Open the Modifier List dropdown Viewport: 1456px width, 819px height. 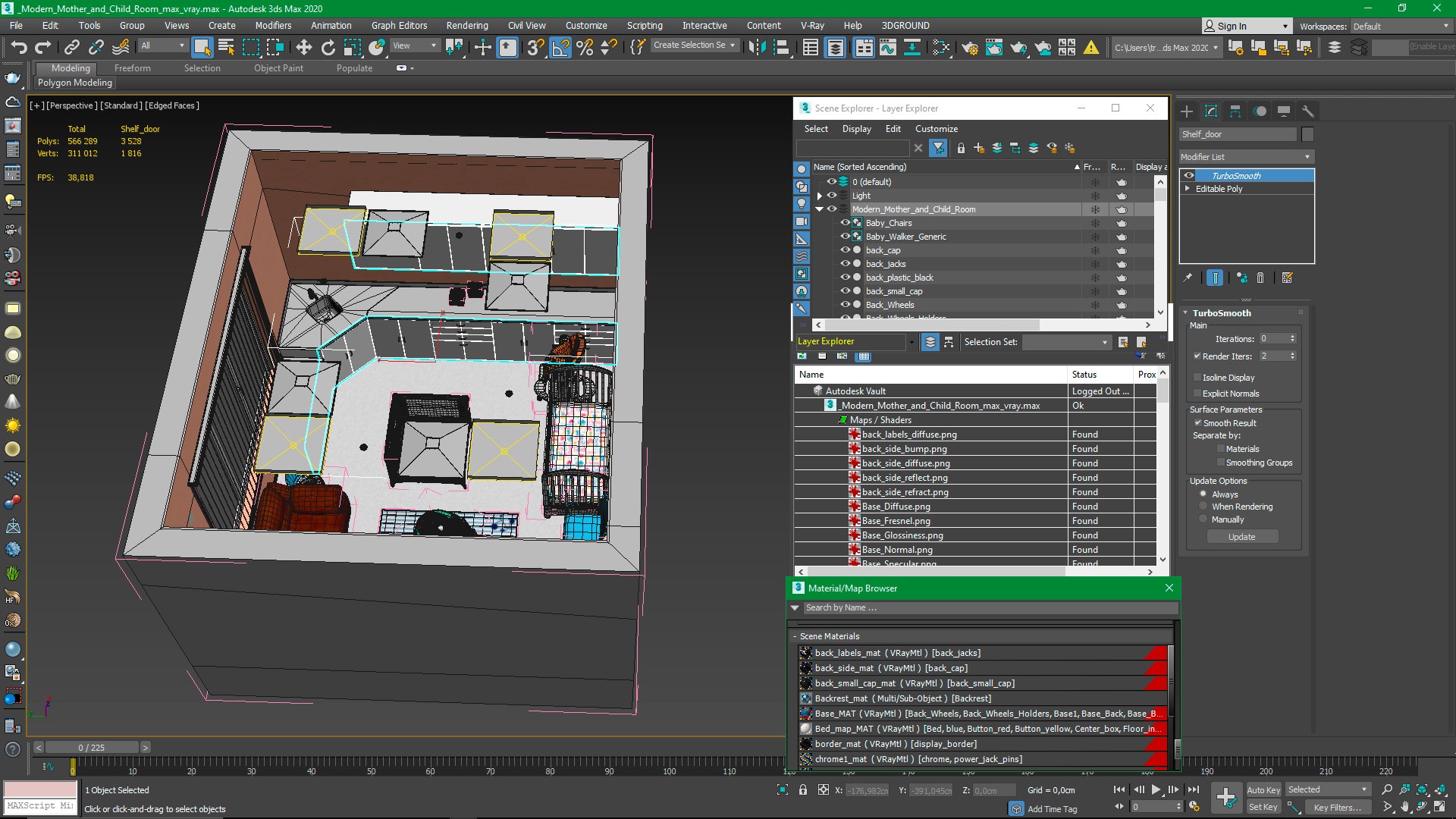tap(1246, 157)
